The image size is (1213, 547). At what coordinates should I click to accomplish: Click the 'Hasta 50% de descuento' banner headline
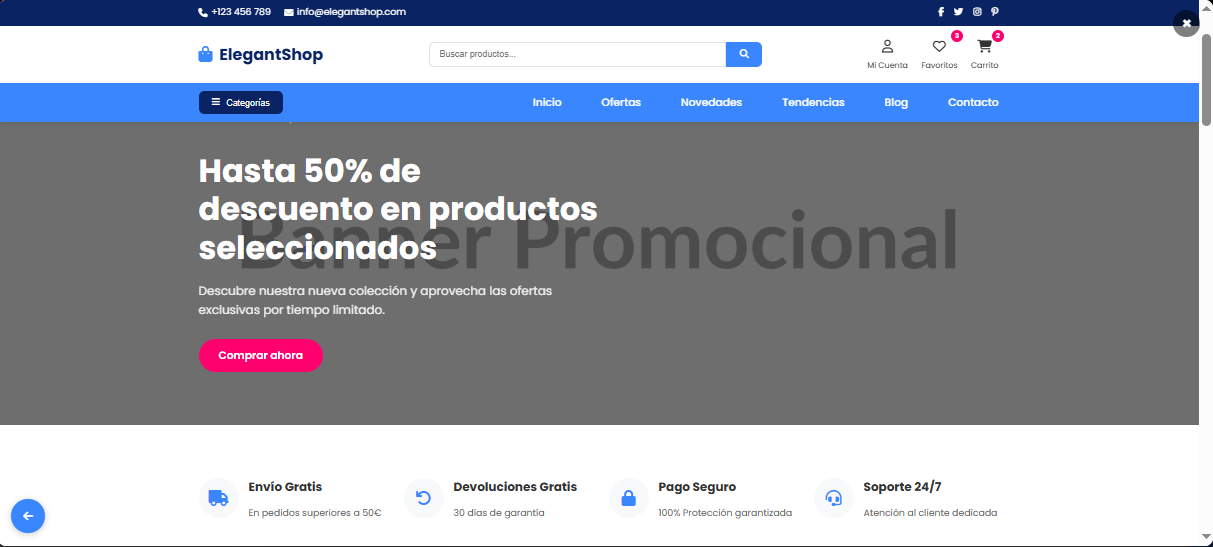(x=398, y=209)
